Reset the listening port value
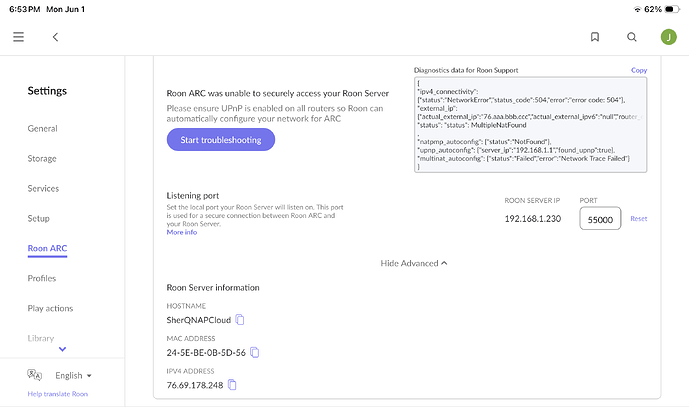Screen dimensions: 689x407 coord(638,218)
